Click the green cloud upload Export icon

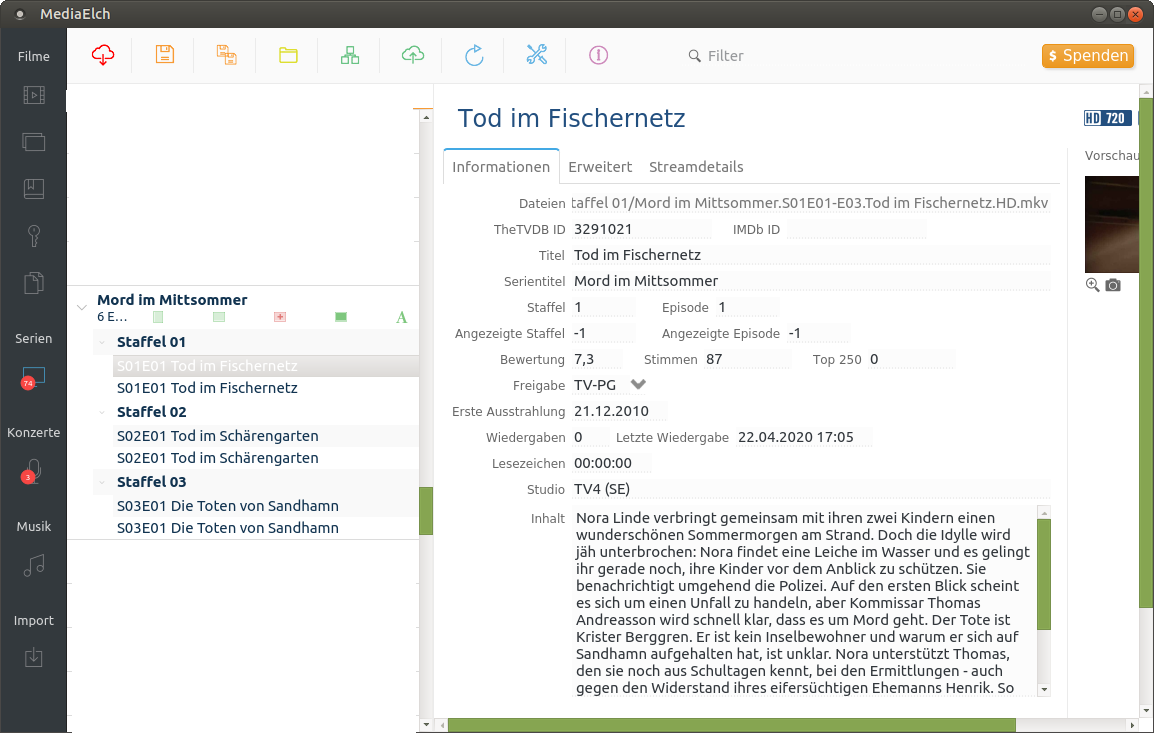[413, 54]
